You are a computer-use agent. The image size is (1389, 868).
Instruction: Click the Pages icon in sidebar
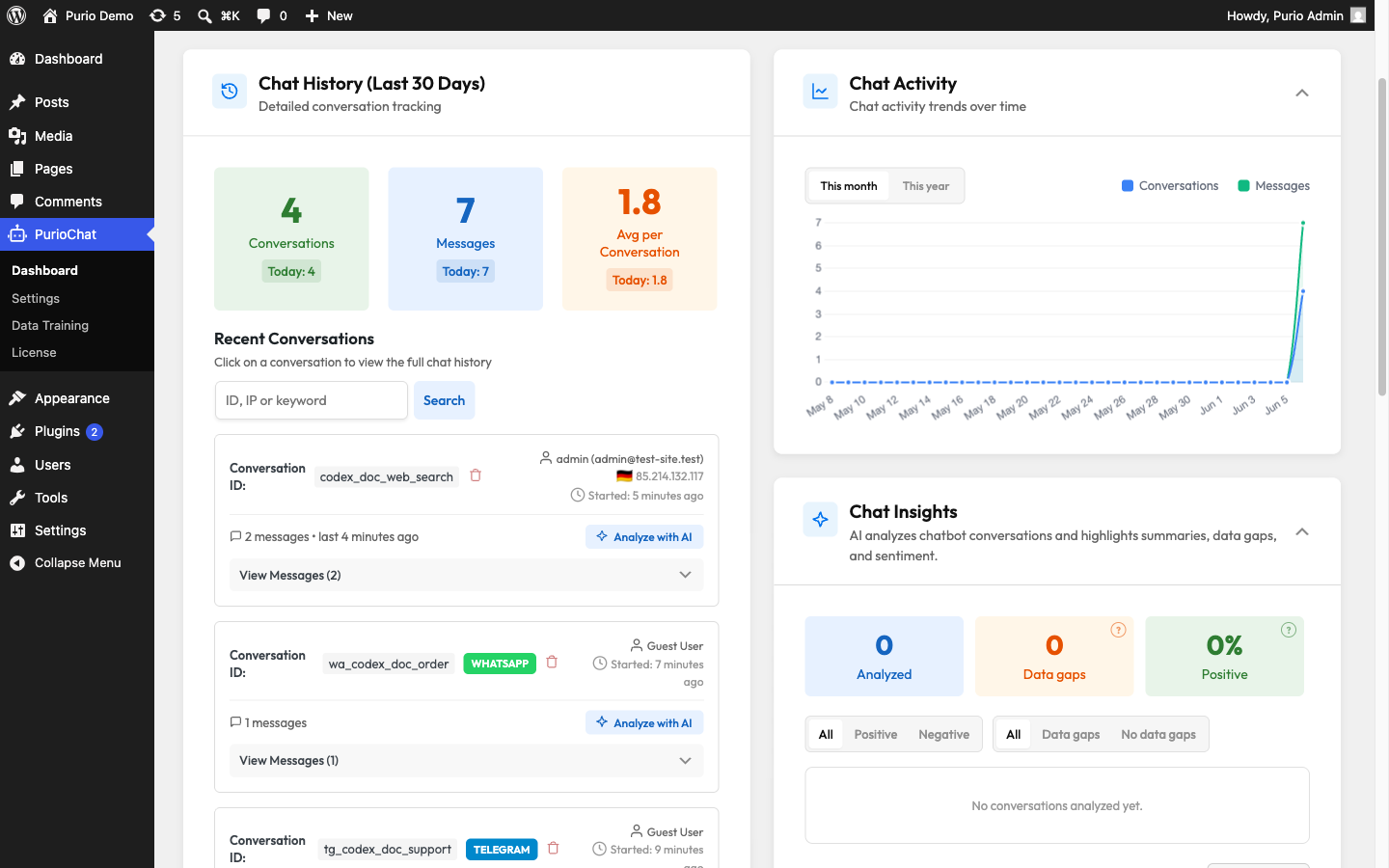[x=17, y=169]
